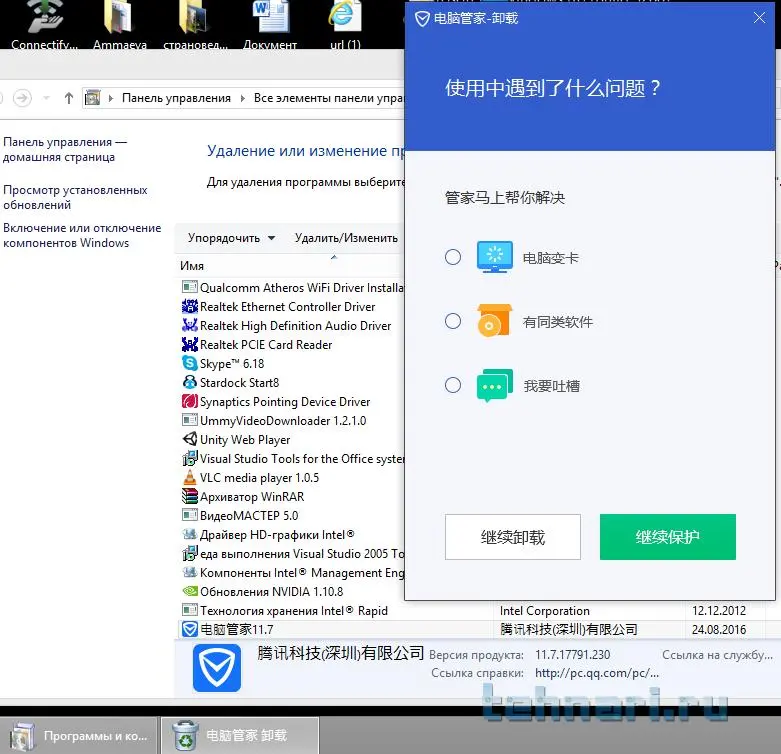Click the Unity Web Player icon

(190, 439)
